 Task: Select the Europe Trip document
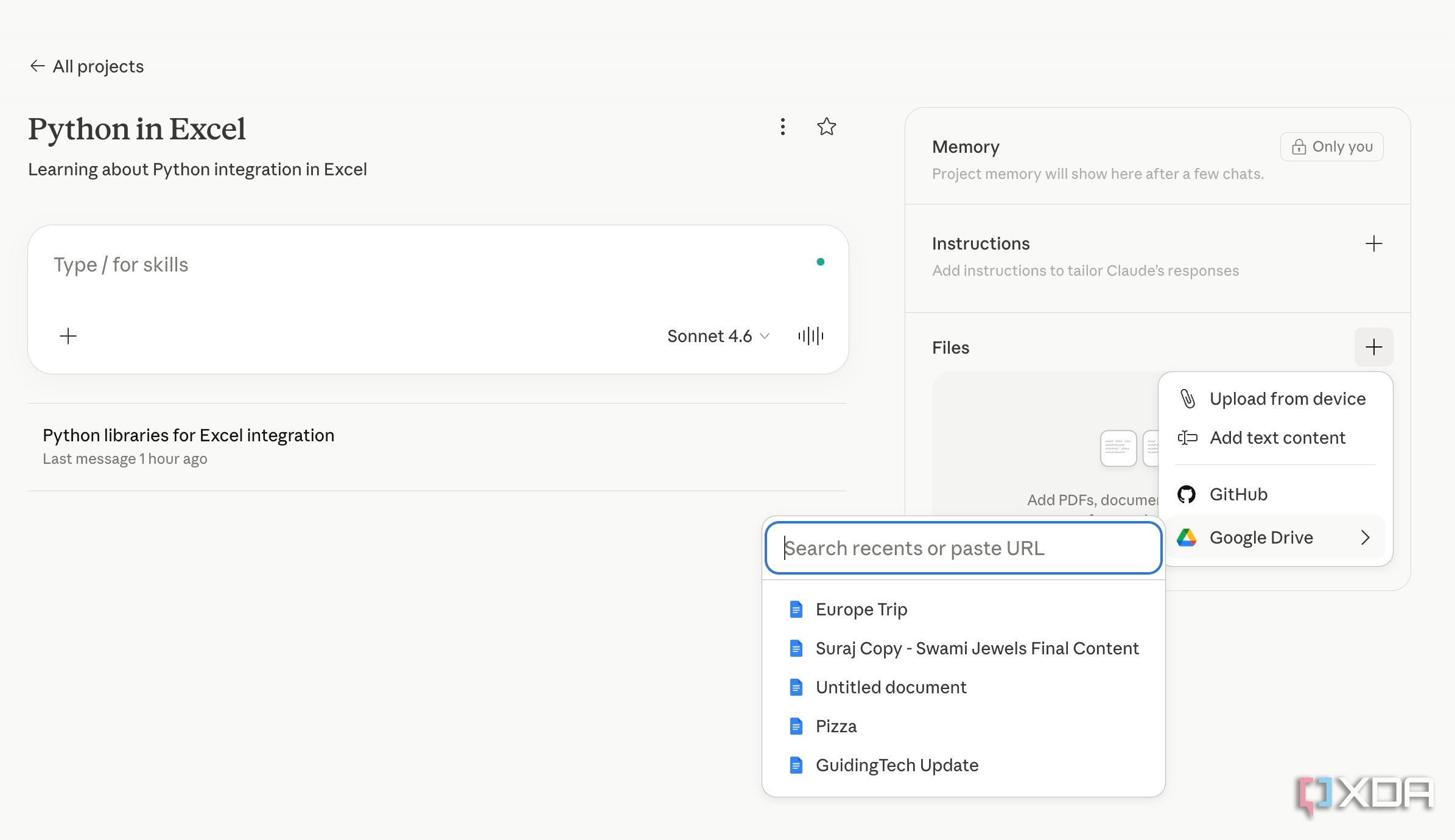[963, 609]
